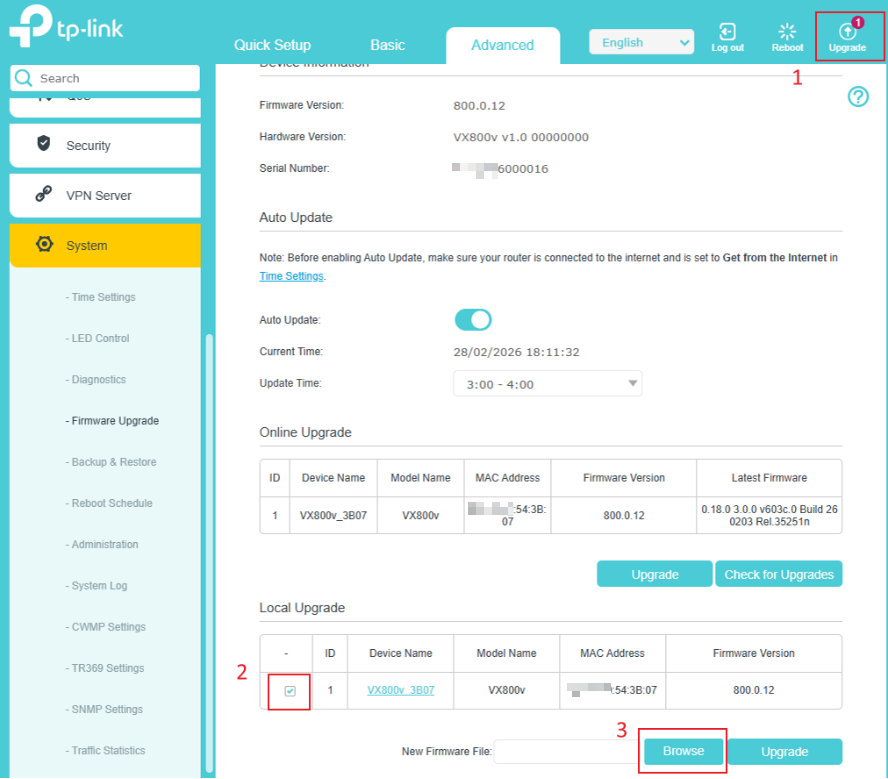Click the Security shield icon
This screenshot has width=888, height=779.
[x=43, y=145]
